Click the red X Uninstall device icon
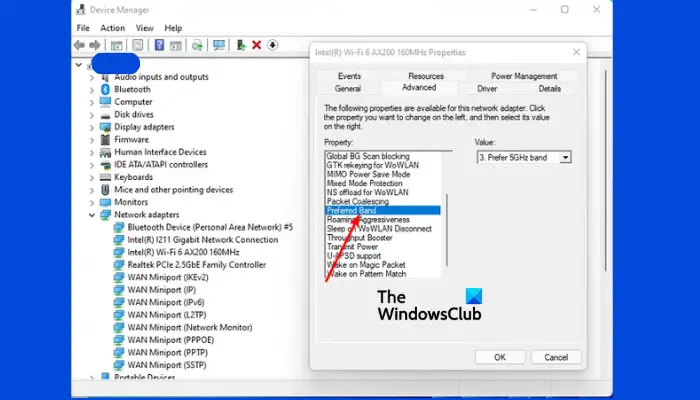This screenshot has width=700, height=400. click(x=257, y=45)
